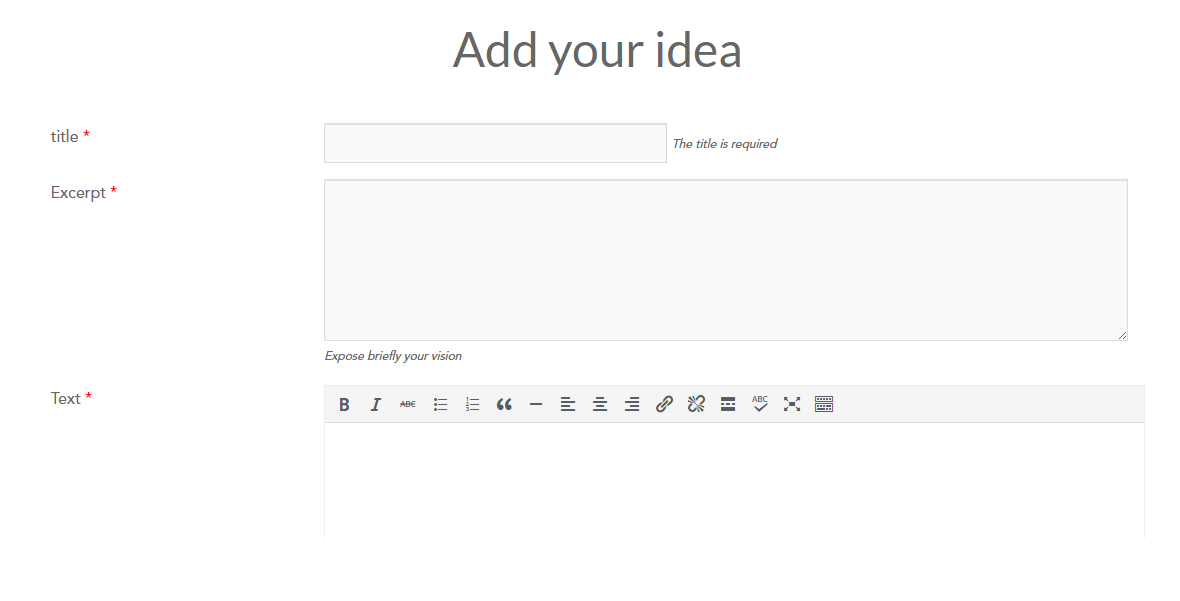Align text center

click(x=600, y=405)
